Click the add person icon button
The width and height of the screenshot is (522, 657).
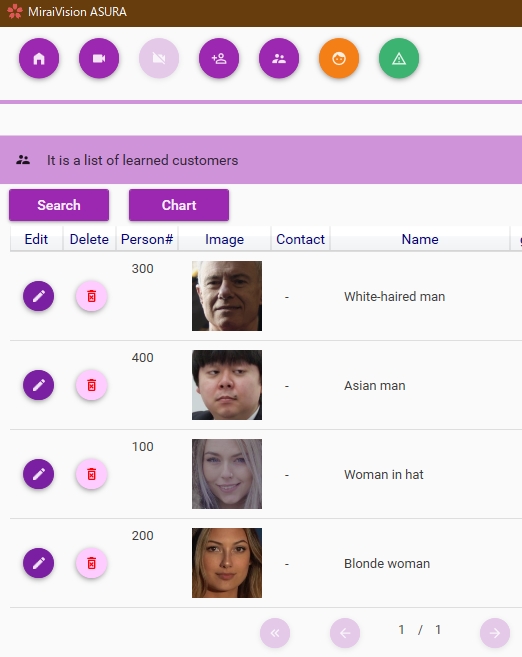[x=219, y=58]
